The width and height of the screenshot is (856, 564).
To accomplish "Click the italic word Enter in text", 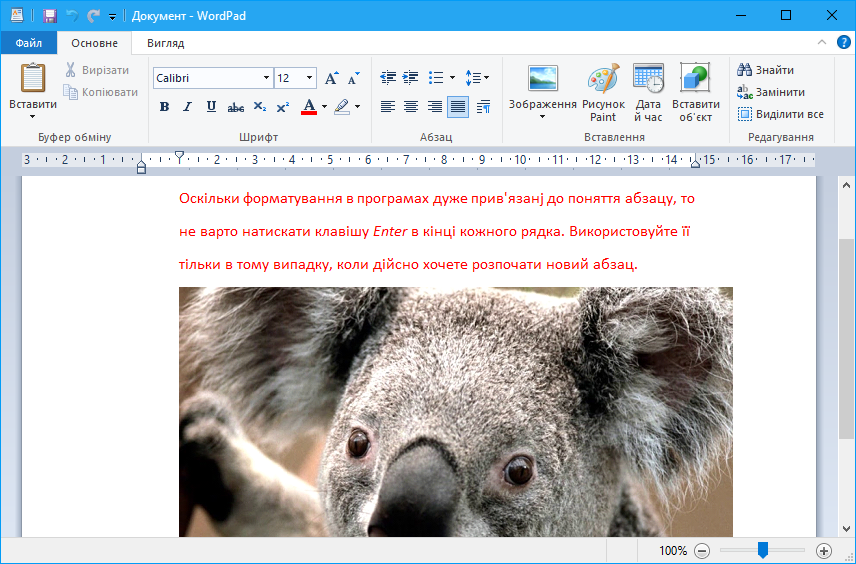I will [x=390, y=231].
